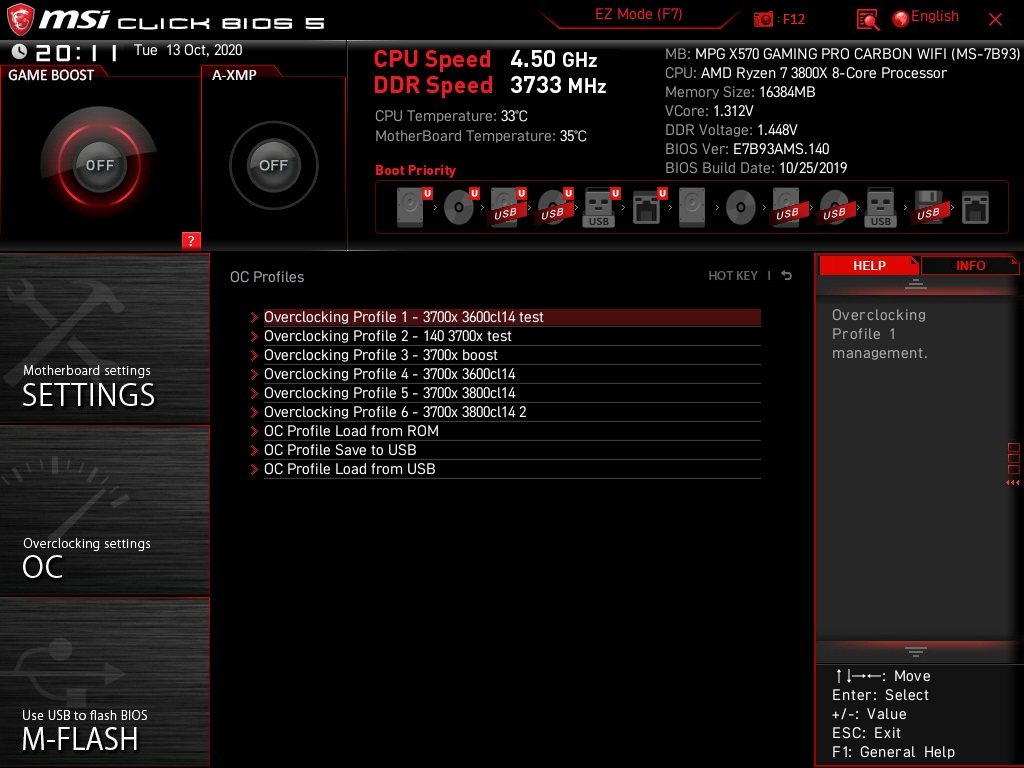Click the 20:11 clock time
The width and height of the screenshot is (1024, 768).
pos(77,52)
